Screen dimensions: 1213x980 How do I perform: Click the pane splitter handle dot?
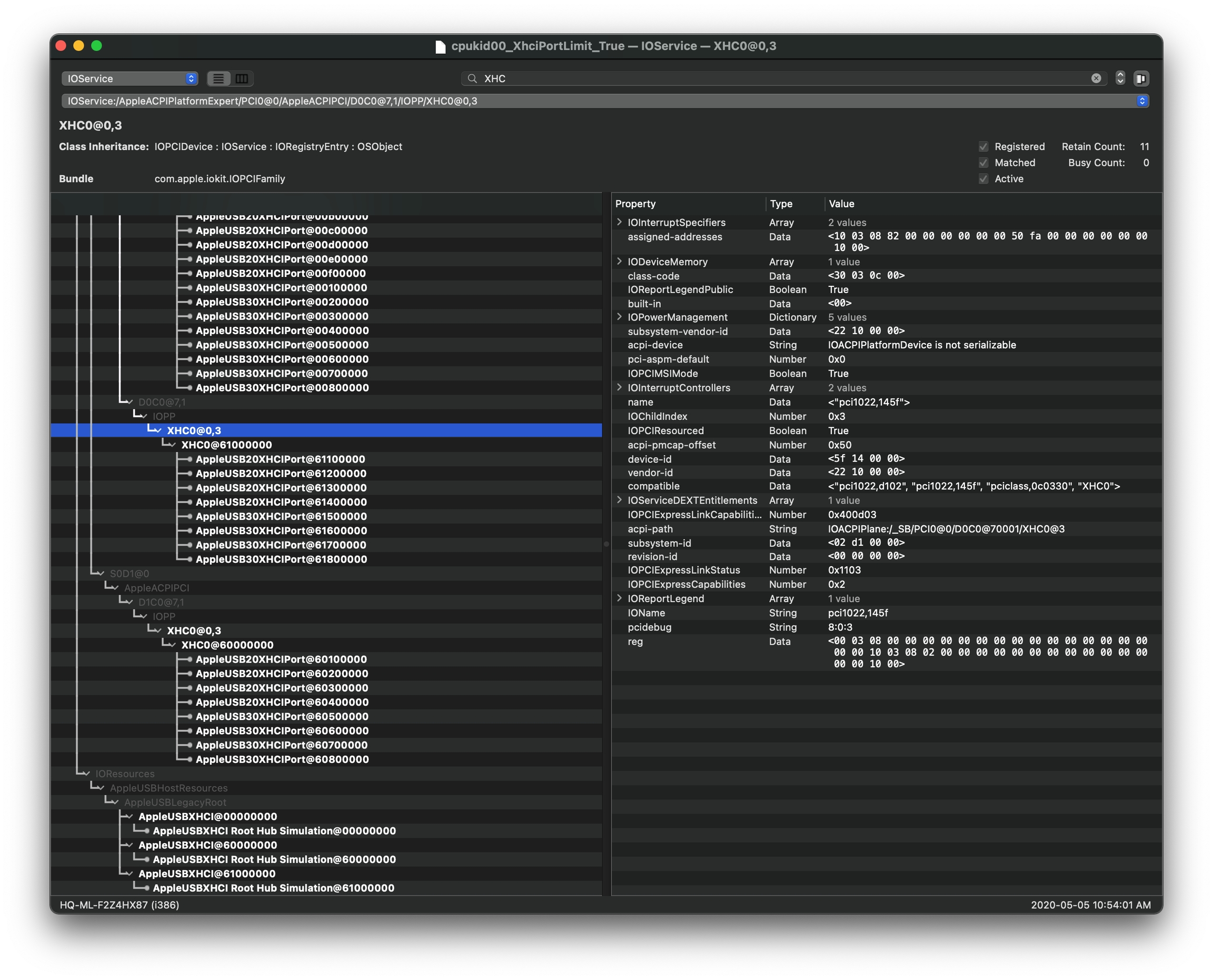coord(606,544)
